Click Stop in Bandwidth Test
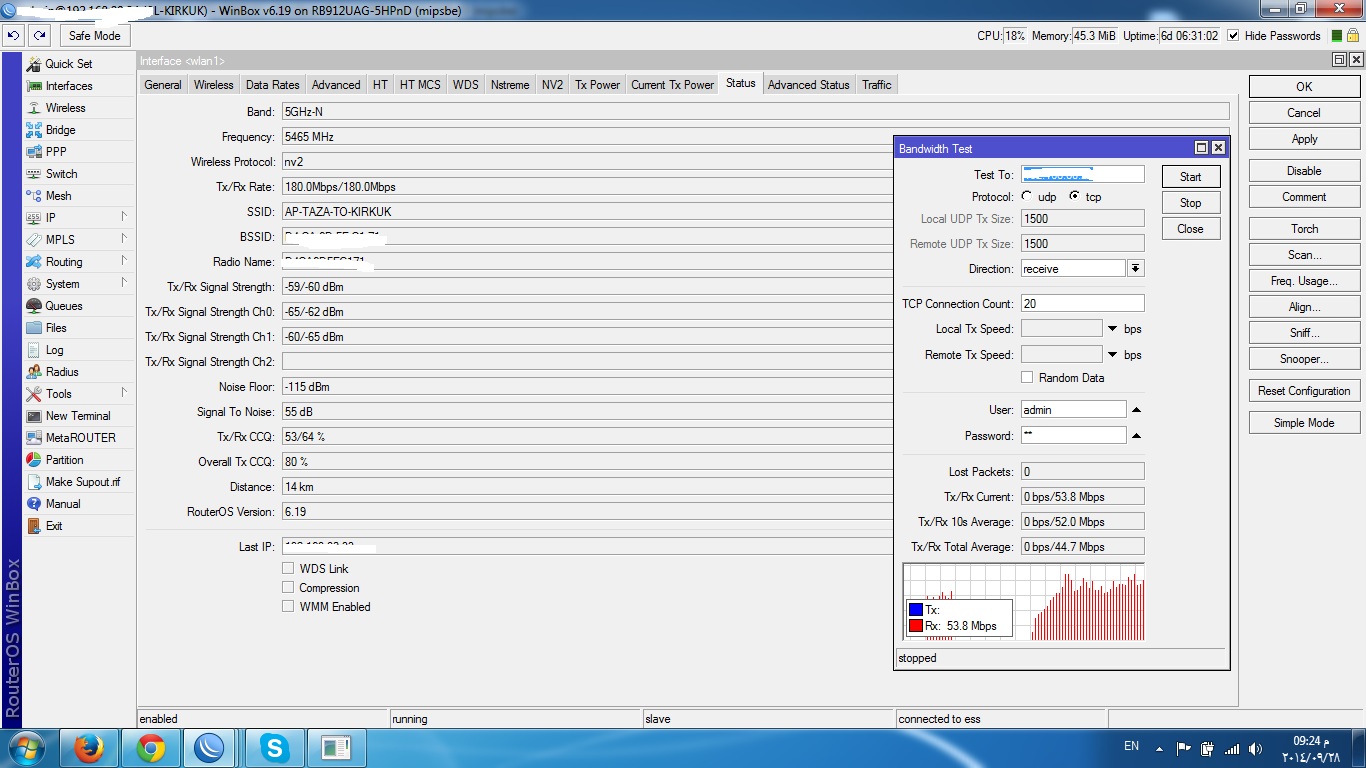Image resolution: width=1366 pixels, height=768 pixels. tap(1190, 203)
